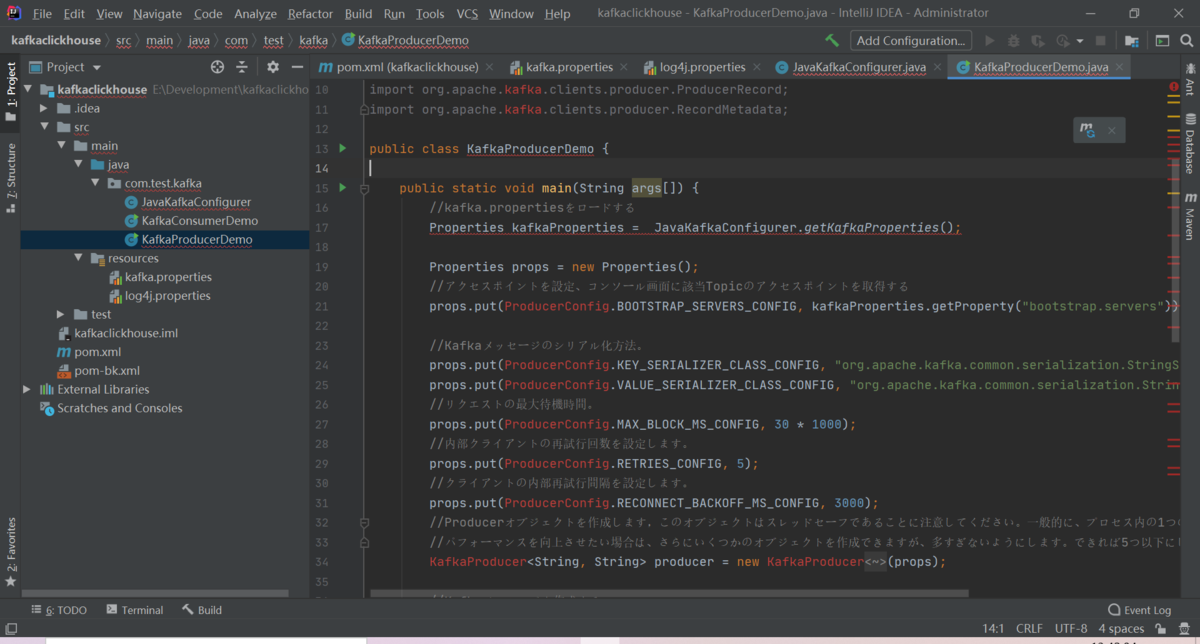Collapse the kafkaclickhouse root project node
The image size is (1200, 644).
click(27, 89)
